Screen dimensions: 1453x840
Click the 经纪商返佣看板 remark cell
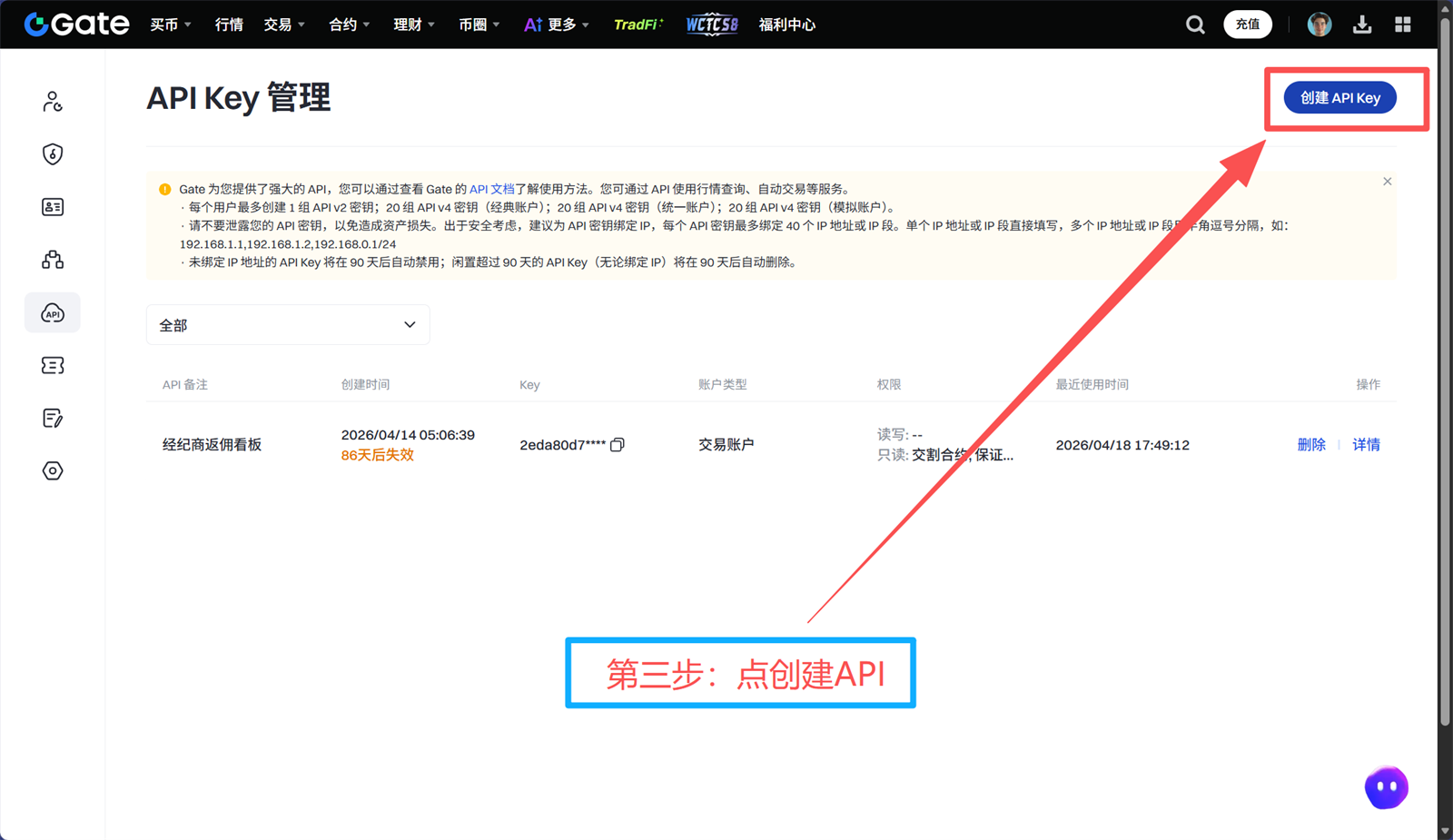tap(212, 445)
